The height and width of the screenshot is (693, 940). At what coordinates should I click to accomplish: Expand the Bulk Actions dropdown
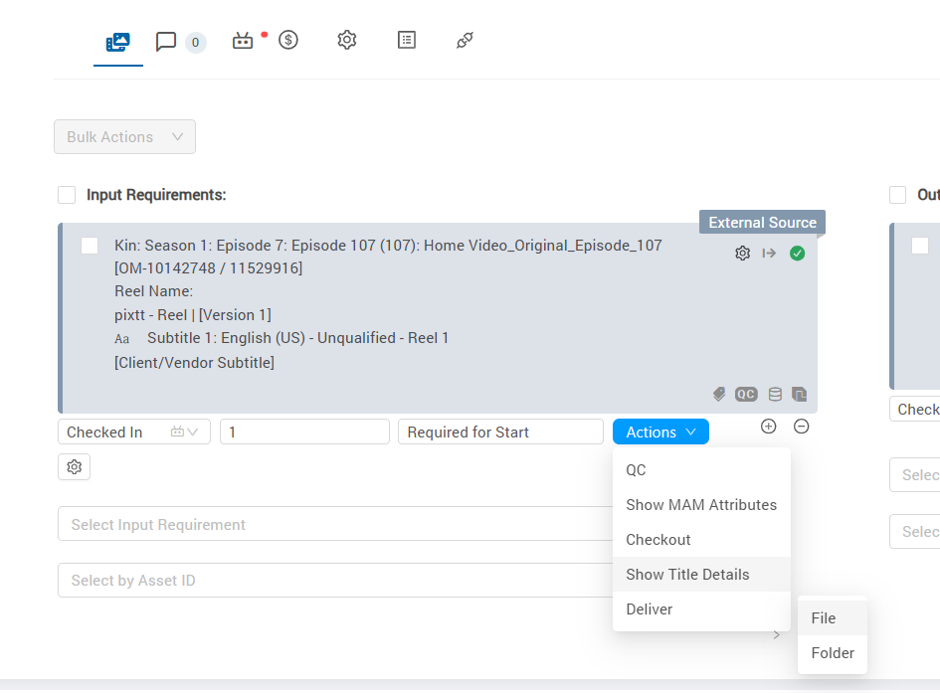point(125,137)
